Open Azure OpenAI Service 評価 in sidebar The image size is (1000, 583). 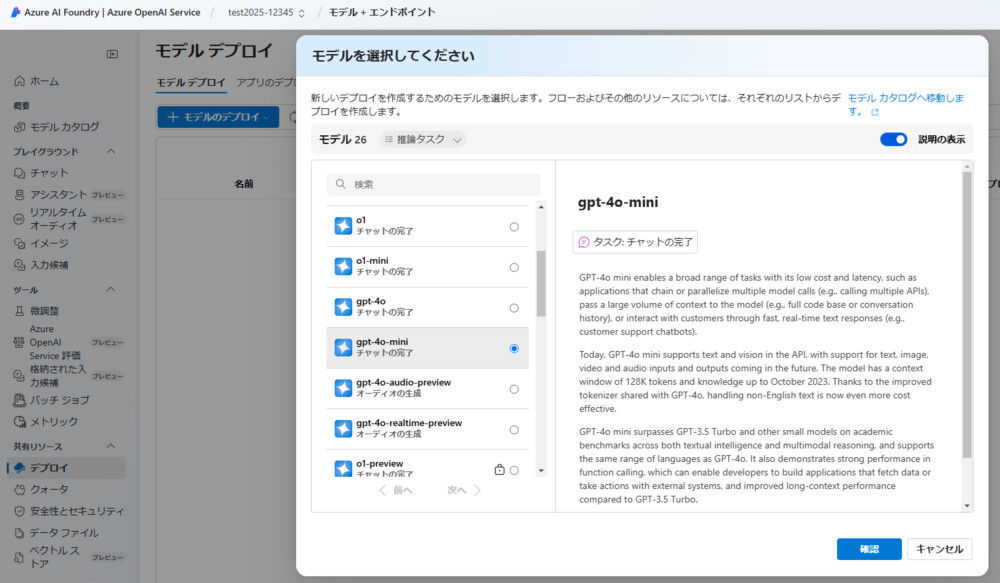pos(69,343)
